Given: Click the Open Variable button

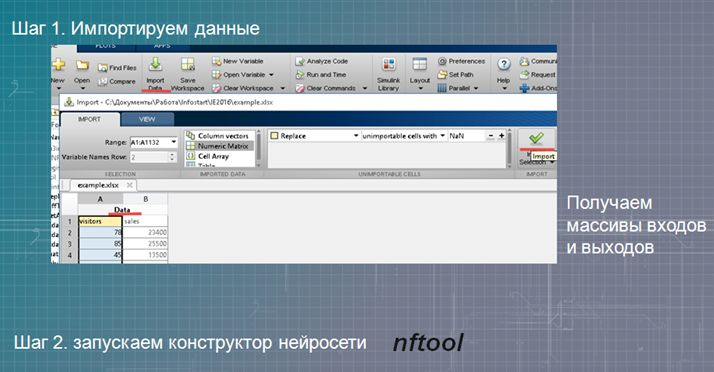Looking at the screenshot, I should 240,75.
